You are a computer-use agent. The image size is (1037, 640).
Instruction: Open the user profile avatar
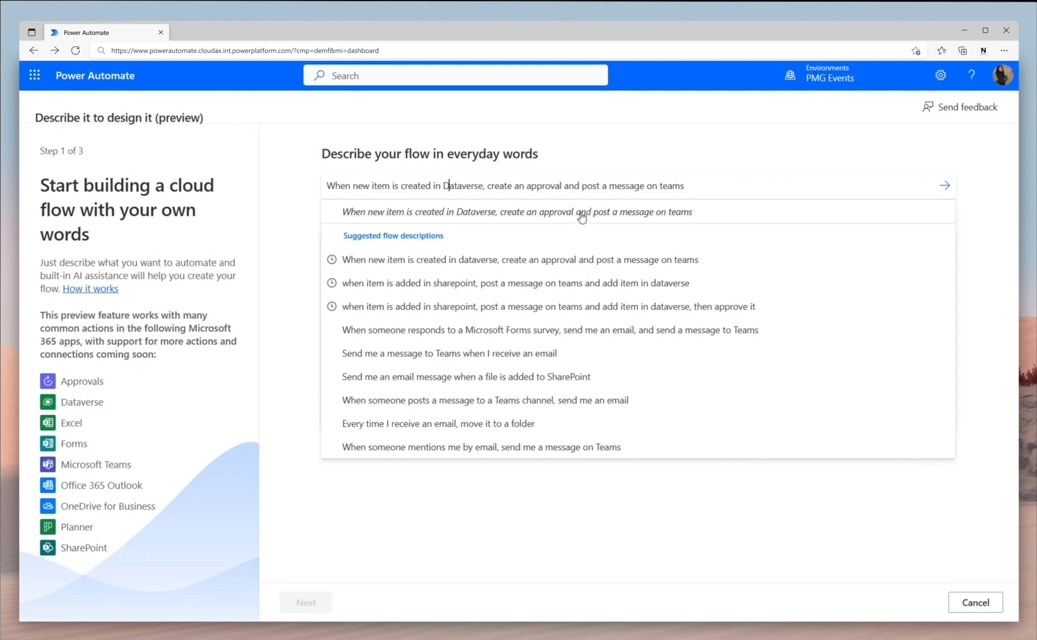click(1003, 75)
